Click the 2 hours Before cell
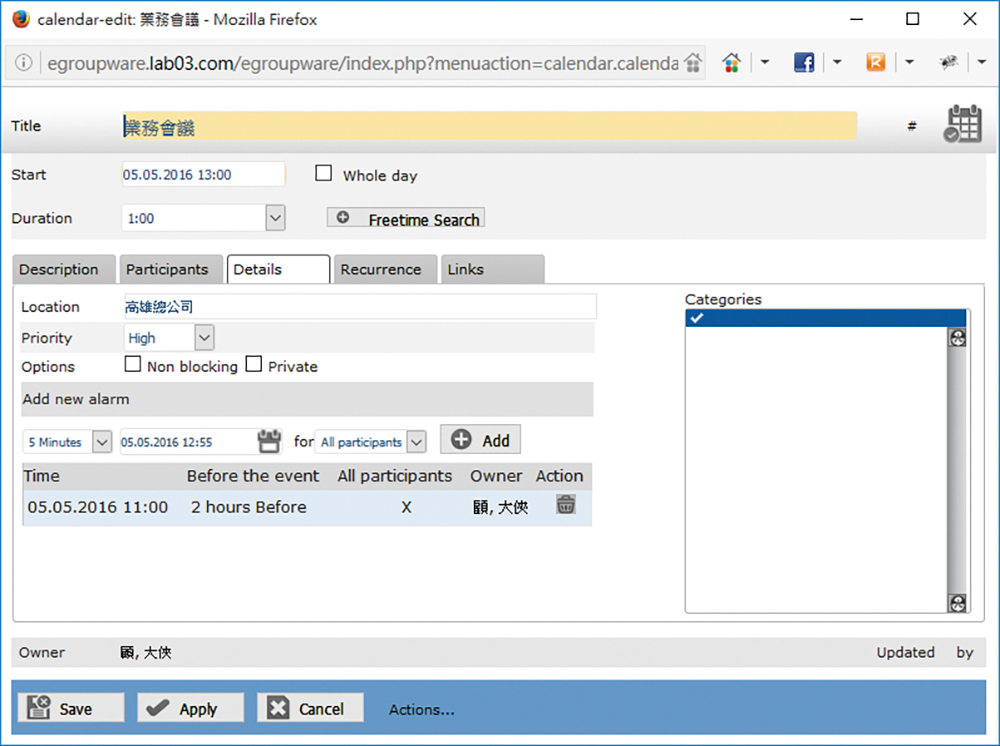 pos(249,507)
